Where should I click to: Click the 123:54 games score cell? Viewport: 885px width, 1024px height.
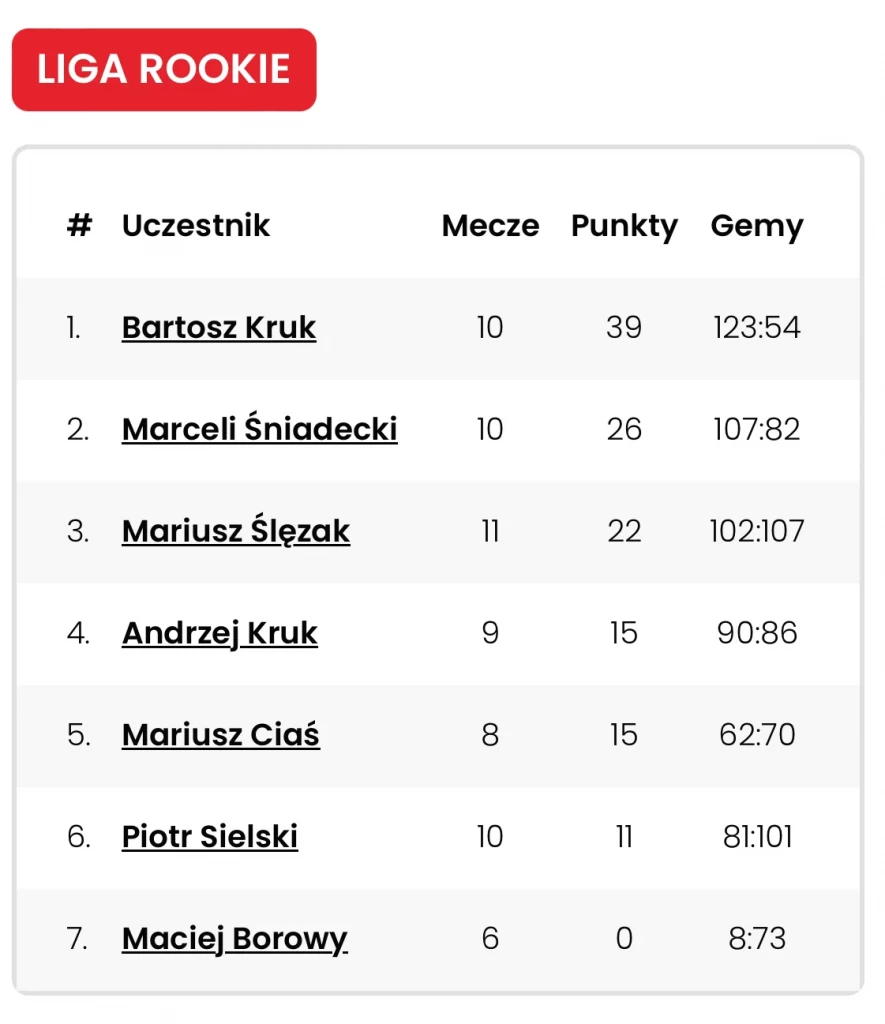click(757, 327)
